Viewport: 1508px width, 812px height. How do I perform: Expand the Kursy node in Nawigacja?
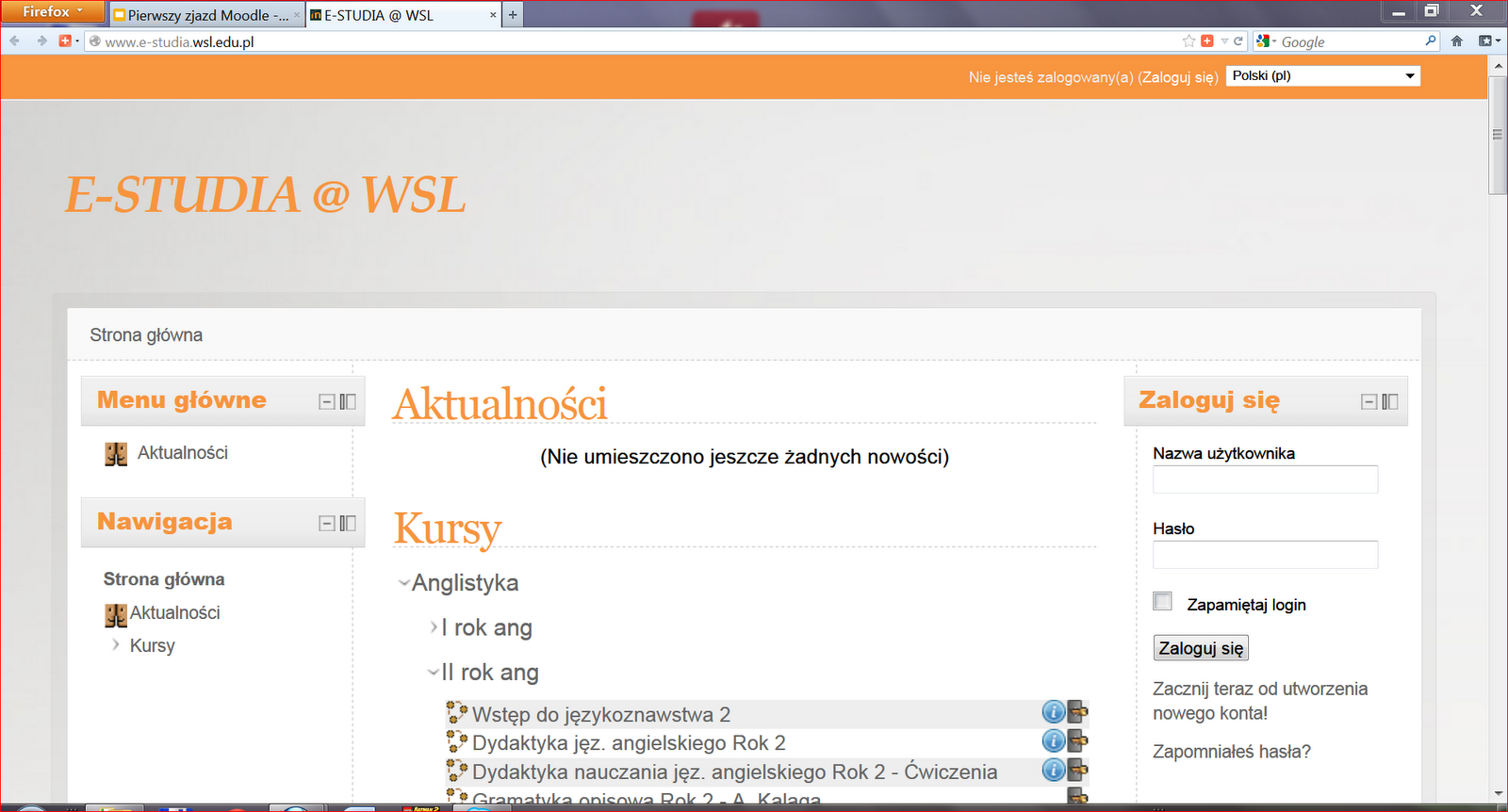pyautogui.click(x=116, y=645)
